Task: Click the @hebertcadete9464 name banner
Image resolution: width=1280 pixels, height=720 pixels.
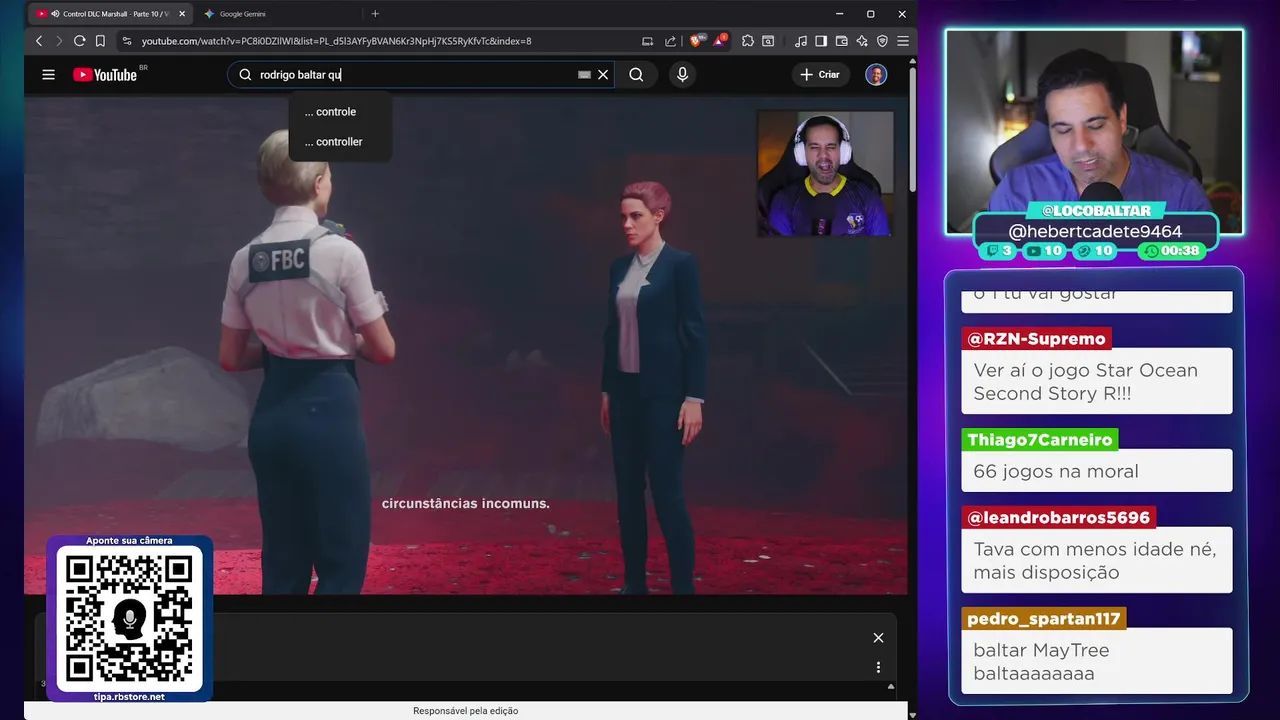Action: tap(1095, 231)
